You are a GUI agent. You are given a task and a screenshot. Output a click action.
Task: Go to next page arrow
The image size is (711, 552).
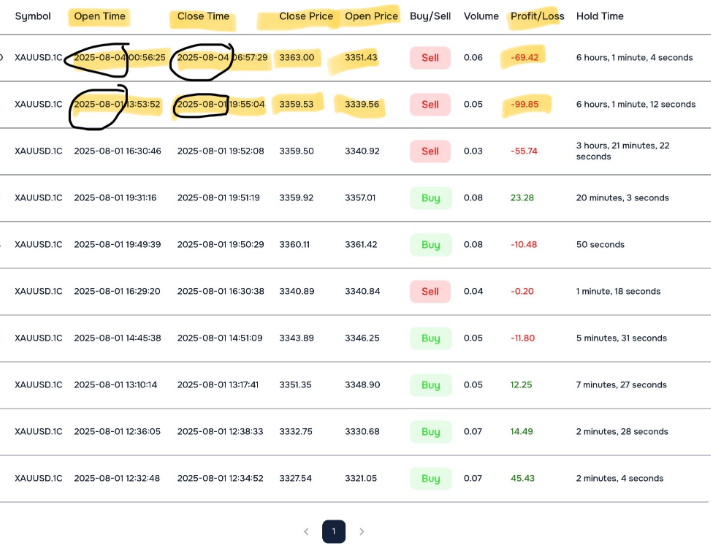[x=361, y=532]
